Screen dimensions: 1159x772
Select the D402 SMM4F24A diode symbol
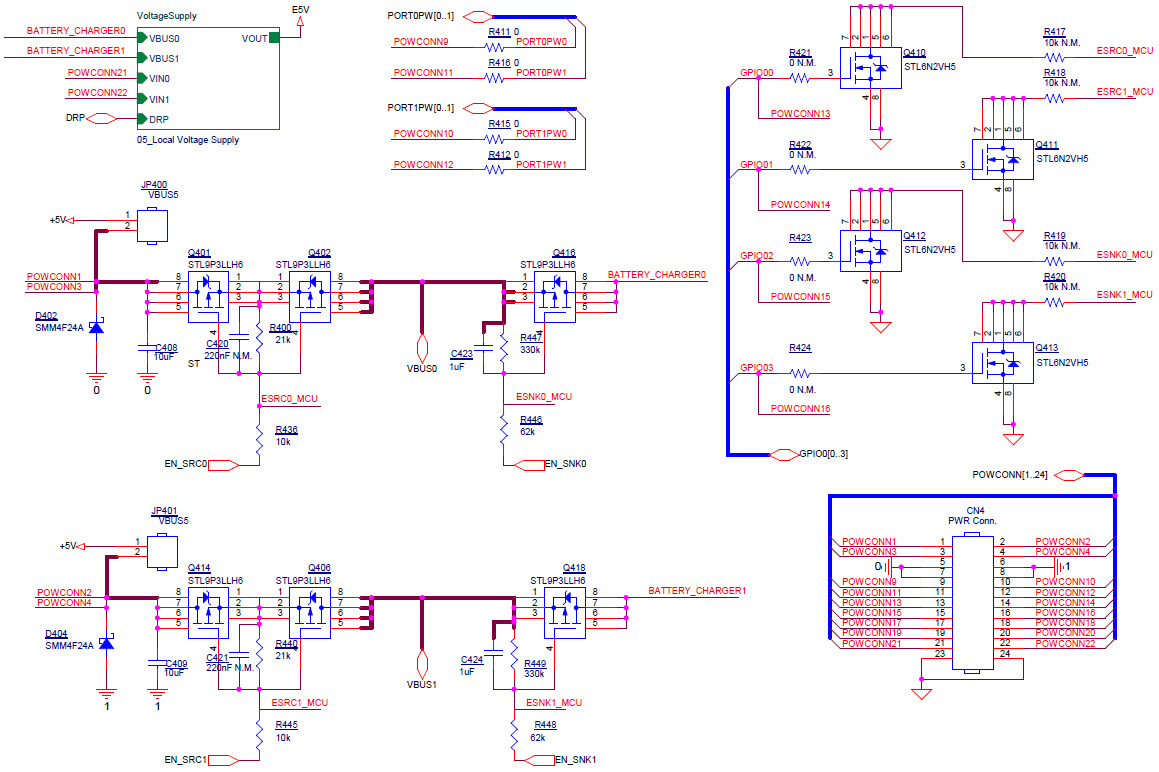tap(97, 328)
